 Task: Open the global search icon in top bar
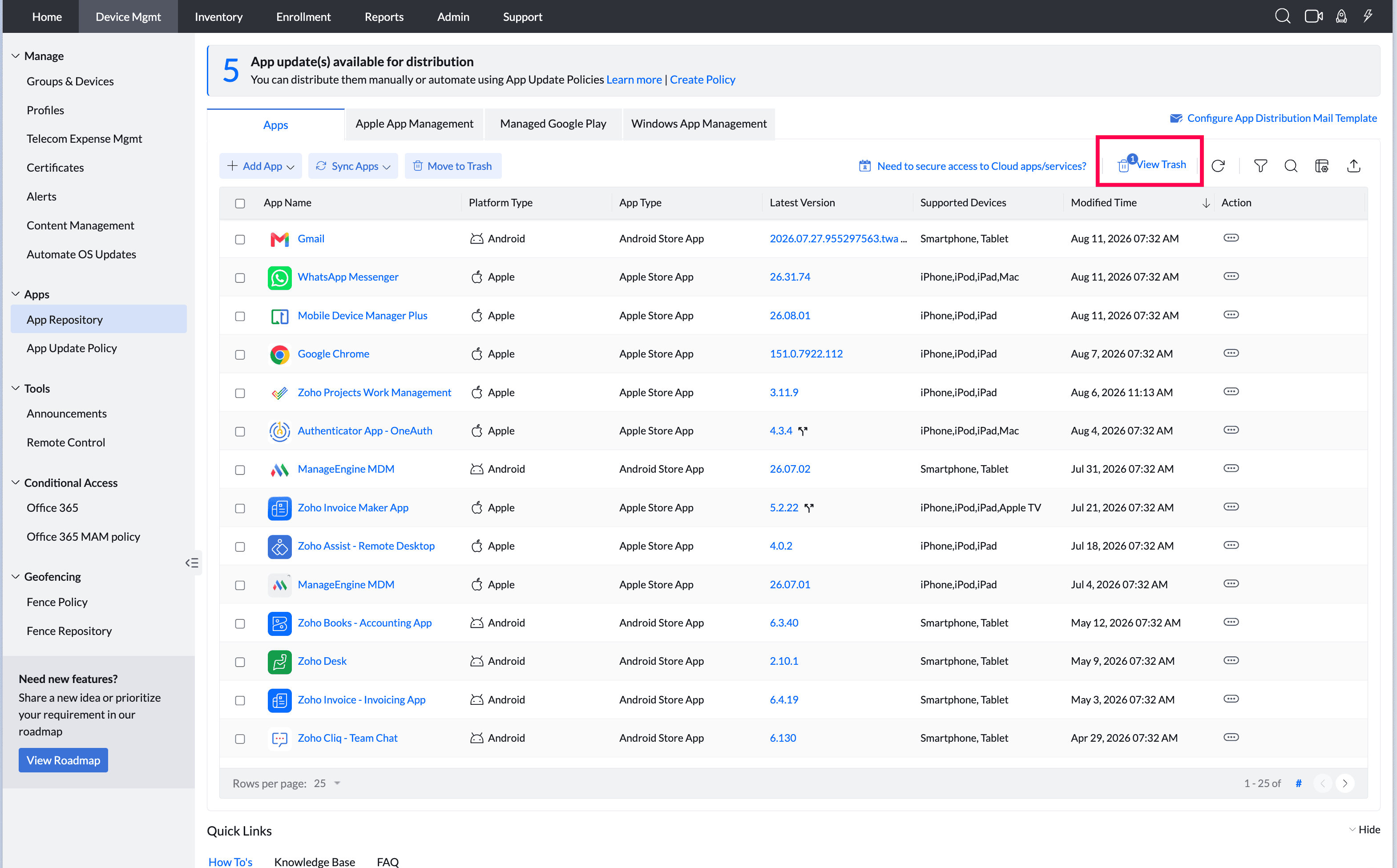[1282, 16]
